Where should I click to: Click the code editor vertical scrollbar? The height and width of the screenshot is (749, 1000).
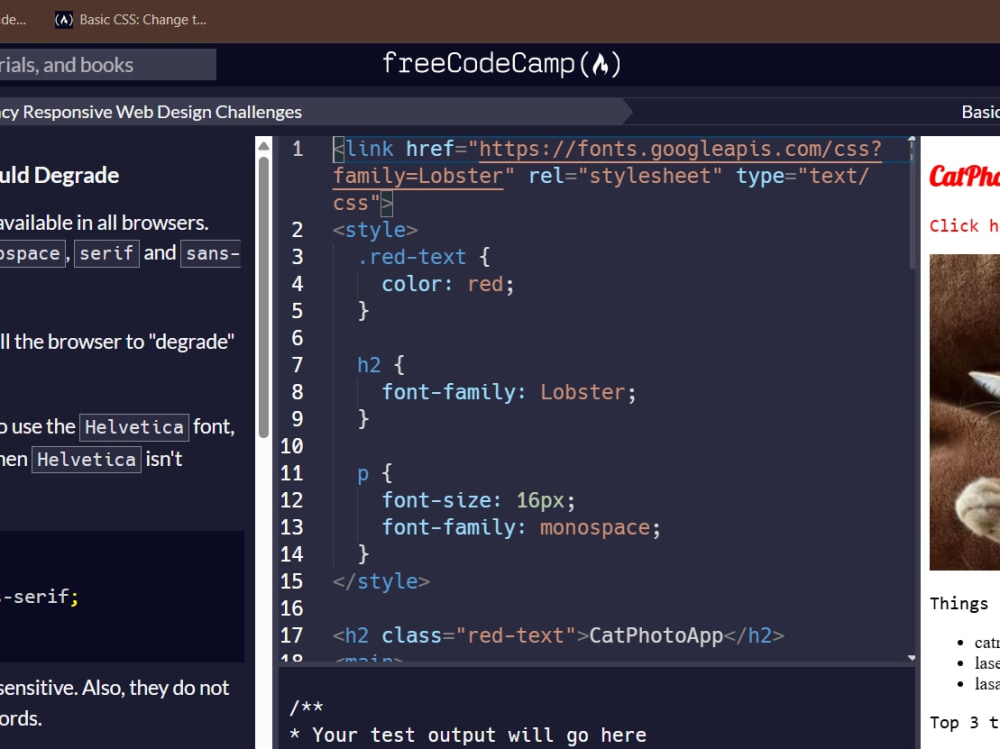[x=911, y=204]
